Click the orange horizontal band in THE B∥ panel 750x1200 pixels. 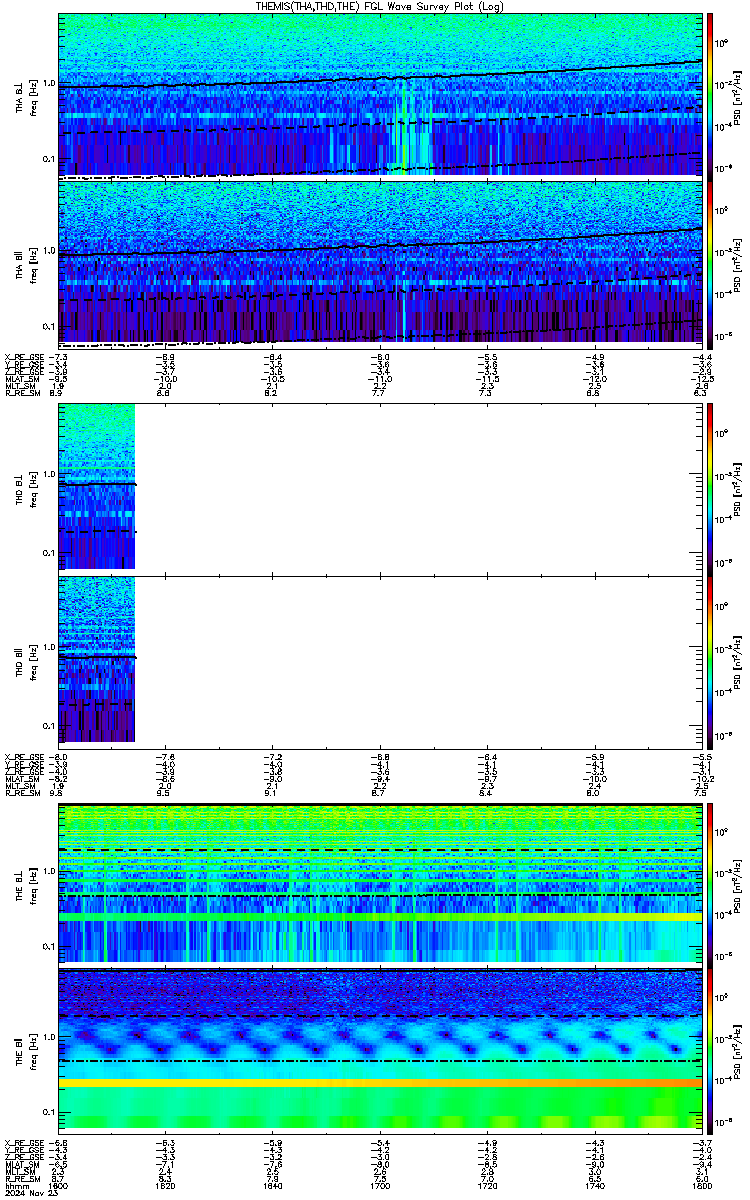(x=380, y=1084)
